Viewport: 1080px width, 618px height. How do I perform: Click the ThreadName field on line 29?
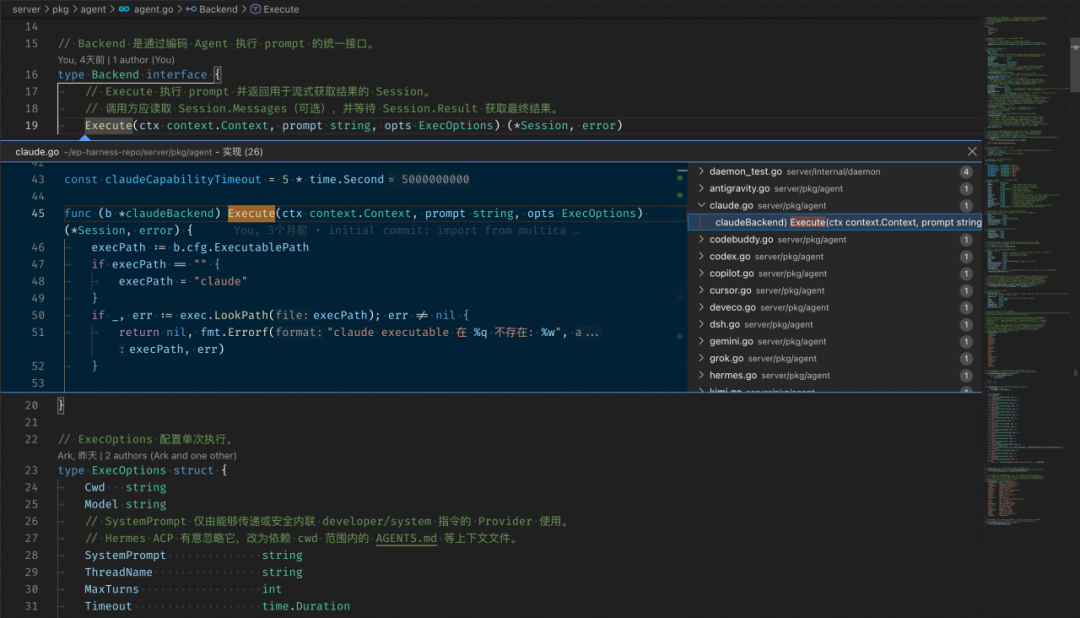pos(118,572)
